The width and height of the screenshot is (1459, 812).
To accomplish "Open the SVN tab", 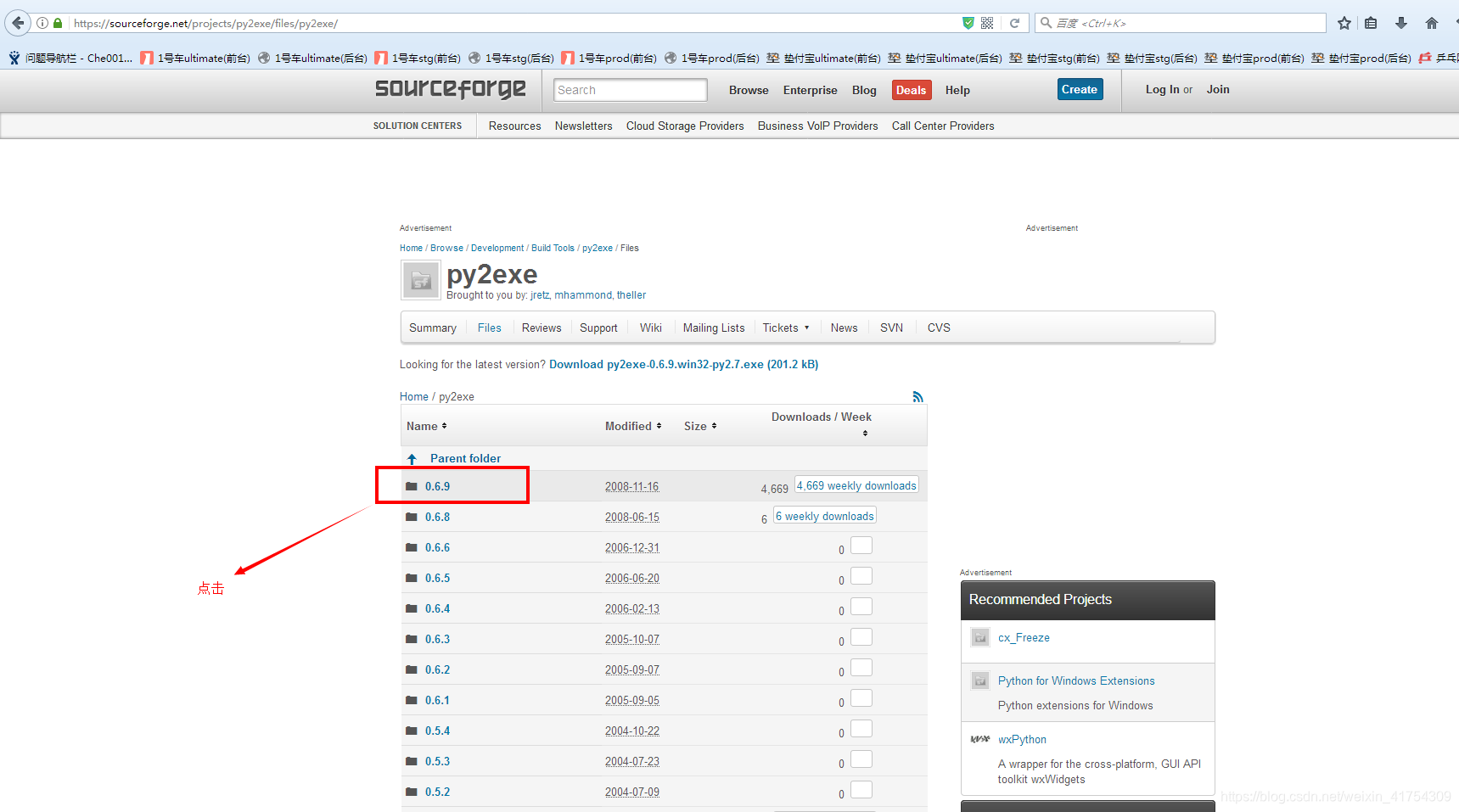I will click(x=891, y=328).
